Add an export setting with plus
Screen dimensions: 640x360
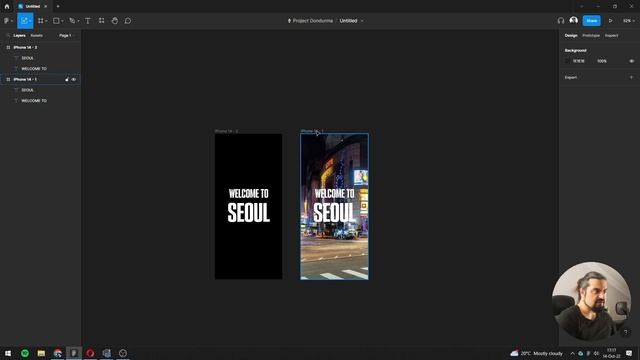tap(631, 77)
